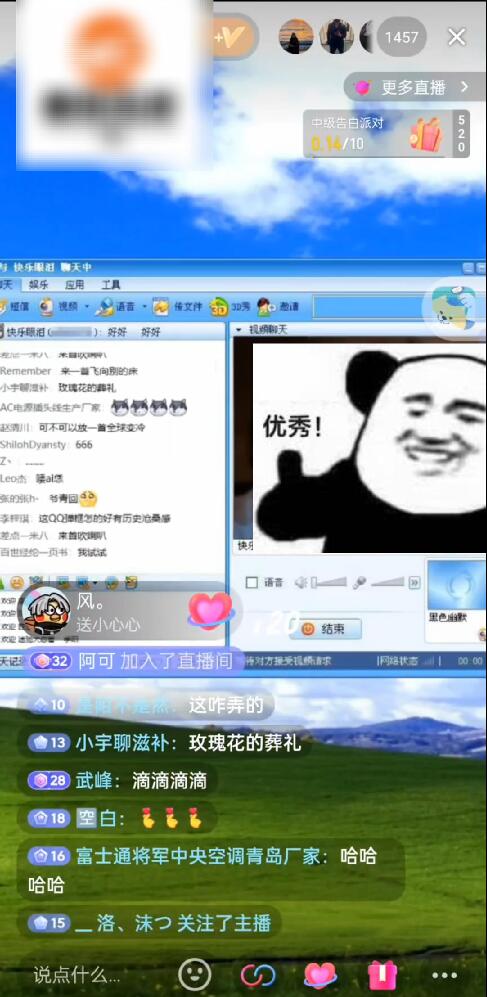Toggle the 语音 voice checkbox
Viewport: 487px width, 997px height.
coord(252,582)
